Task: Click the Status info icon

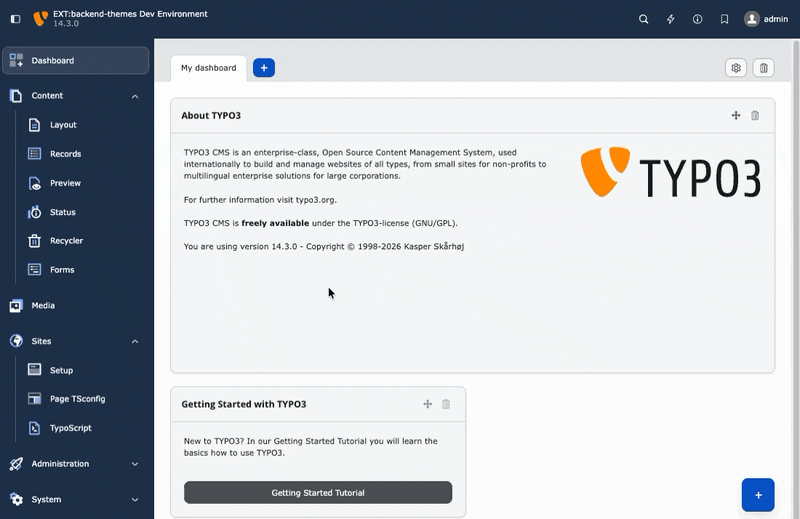Action: coord(34,212)
